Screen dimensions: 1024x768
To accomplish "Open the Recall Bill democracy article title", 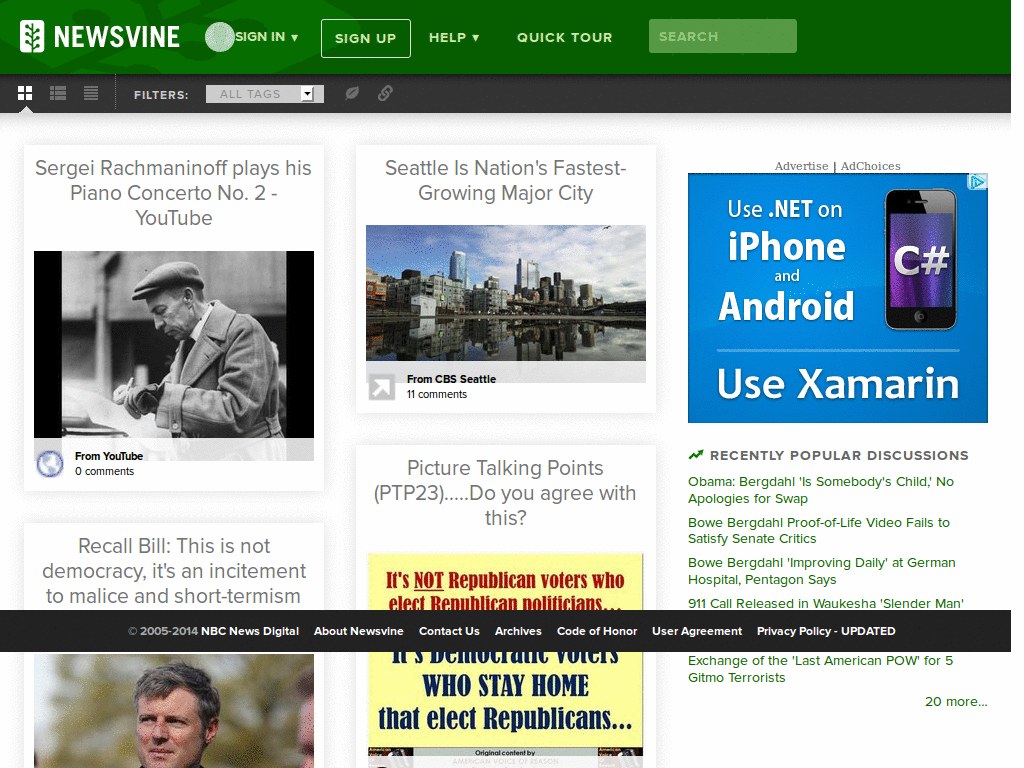I will click(174, 571).
